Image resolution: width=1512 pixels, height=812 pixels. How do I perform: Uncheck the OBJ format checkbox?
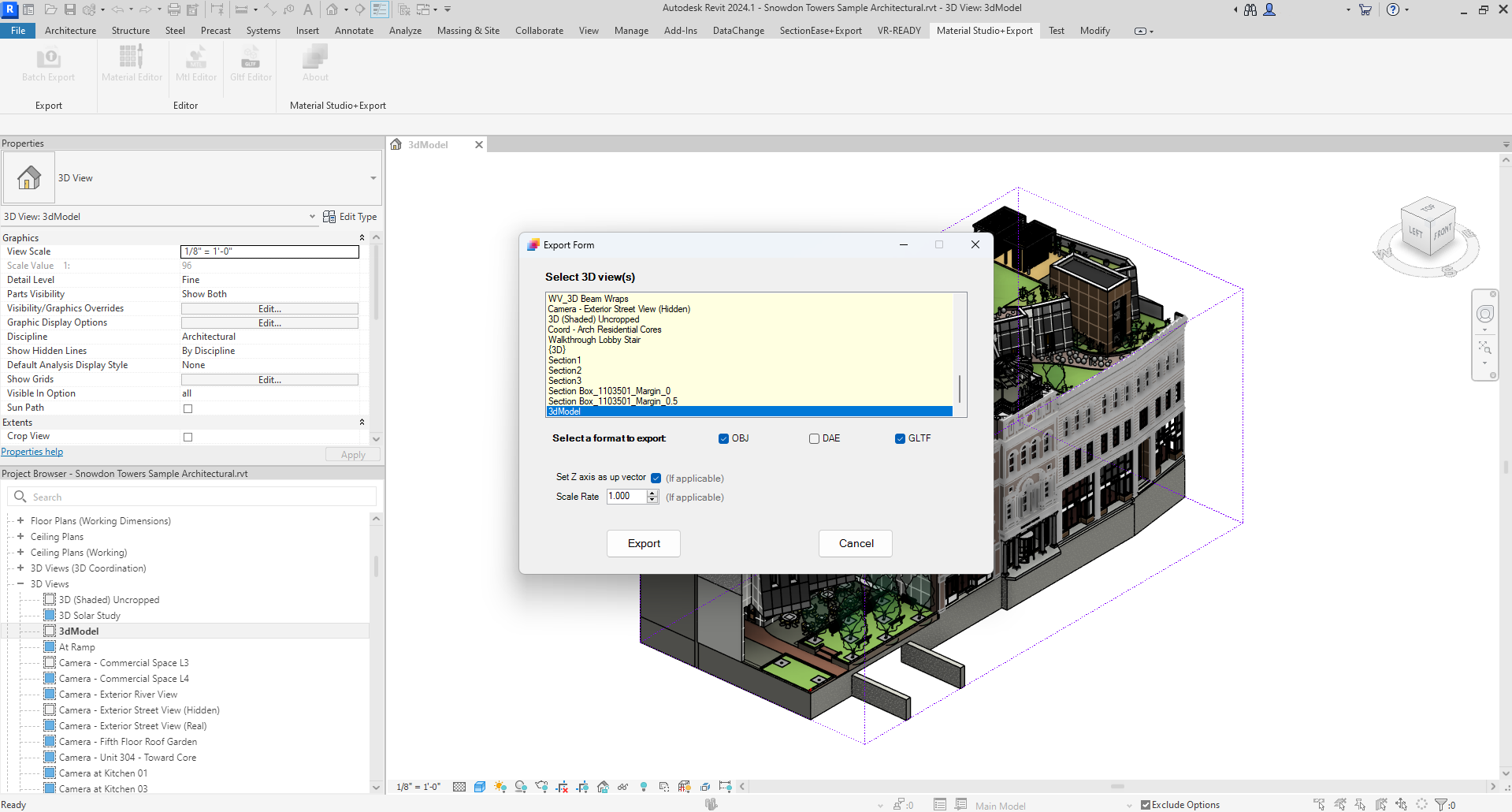click(723, 439)
